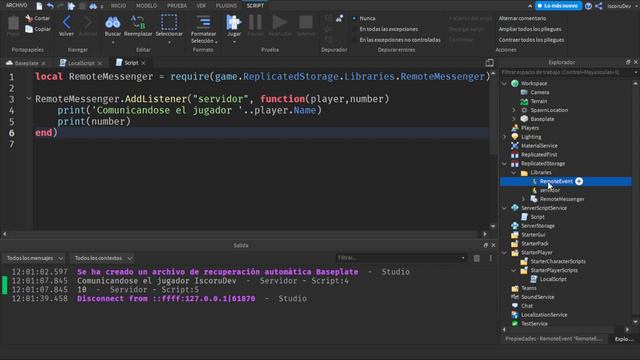Image resolution: width=640 pixels, height=360 pixels.
Task: Select the RemoteMessenger module script
Action: (562, 199)
